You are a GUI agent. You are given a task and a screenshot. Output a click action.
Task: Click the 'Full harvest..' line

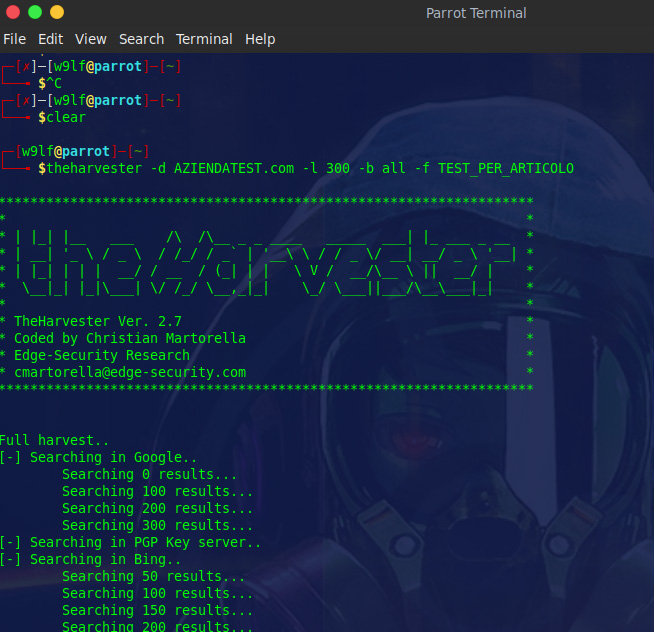tap(54, 440)
